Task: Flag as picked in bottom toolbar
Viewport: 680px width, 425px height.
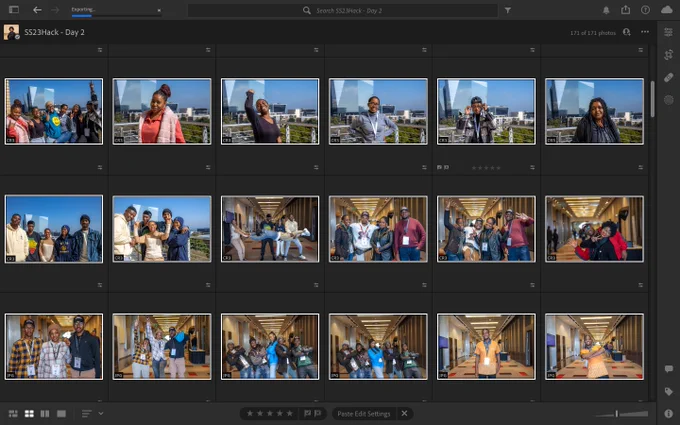Action: coord(307,414)
